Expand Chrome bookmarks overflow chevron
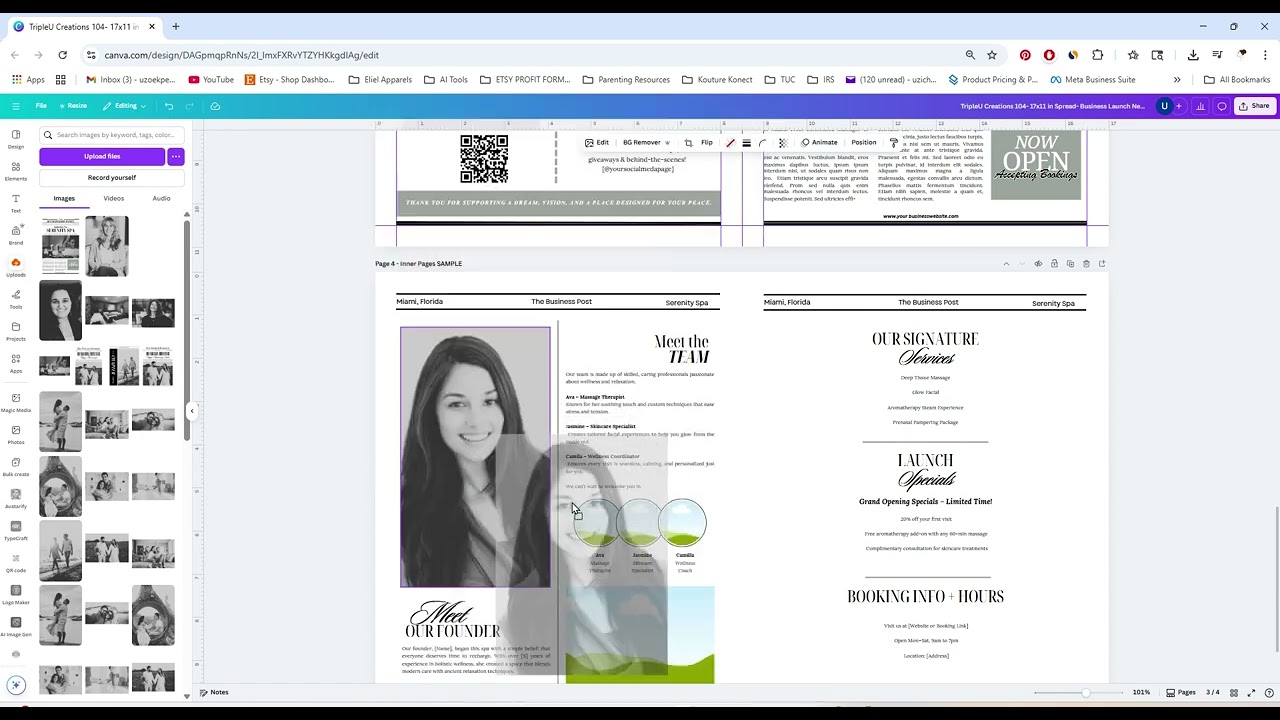1280x720 pixels. point(1177,80)
